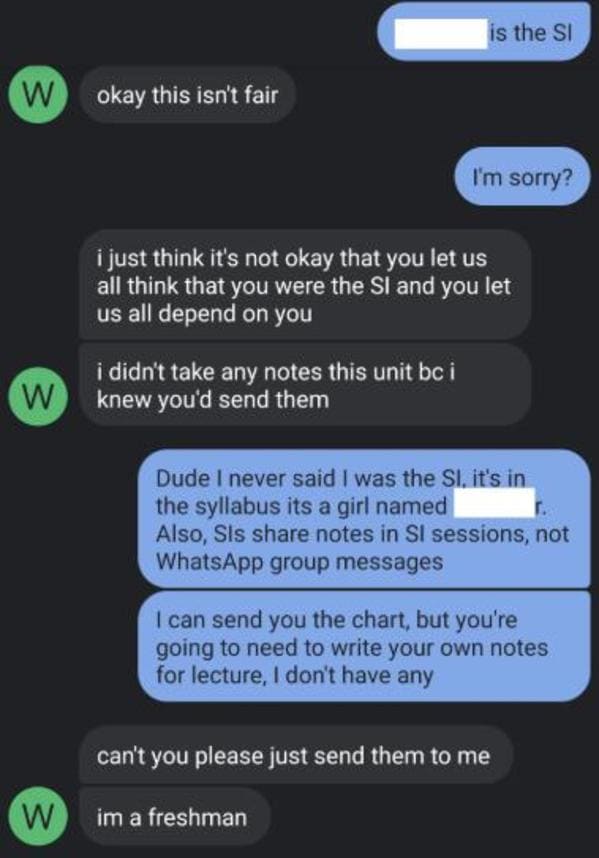Tap the message starting 'i just think it's not okay'

click(305, 285)
